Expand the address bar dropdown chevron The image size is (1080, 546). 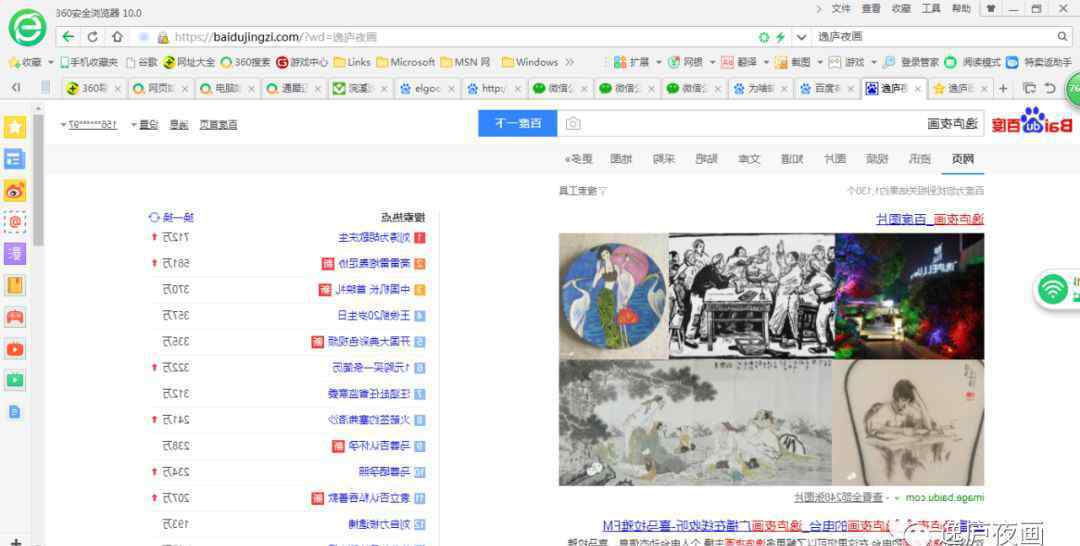click(801, 37)
